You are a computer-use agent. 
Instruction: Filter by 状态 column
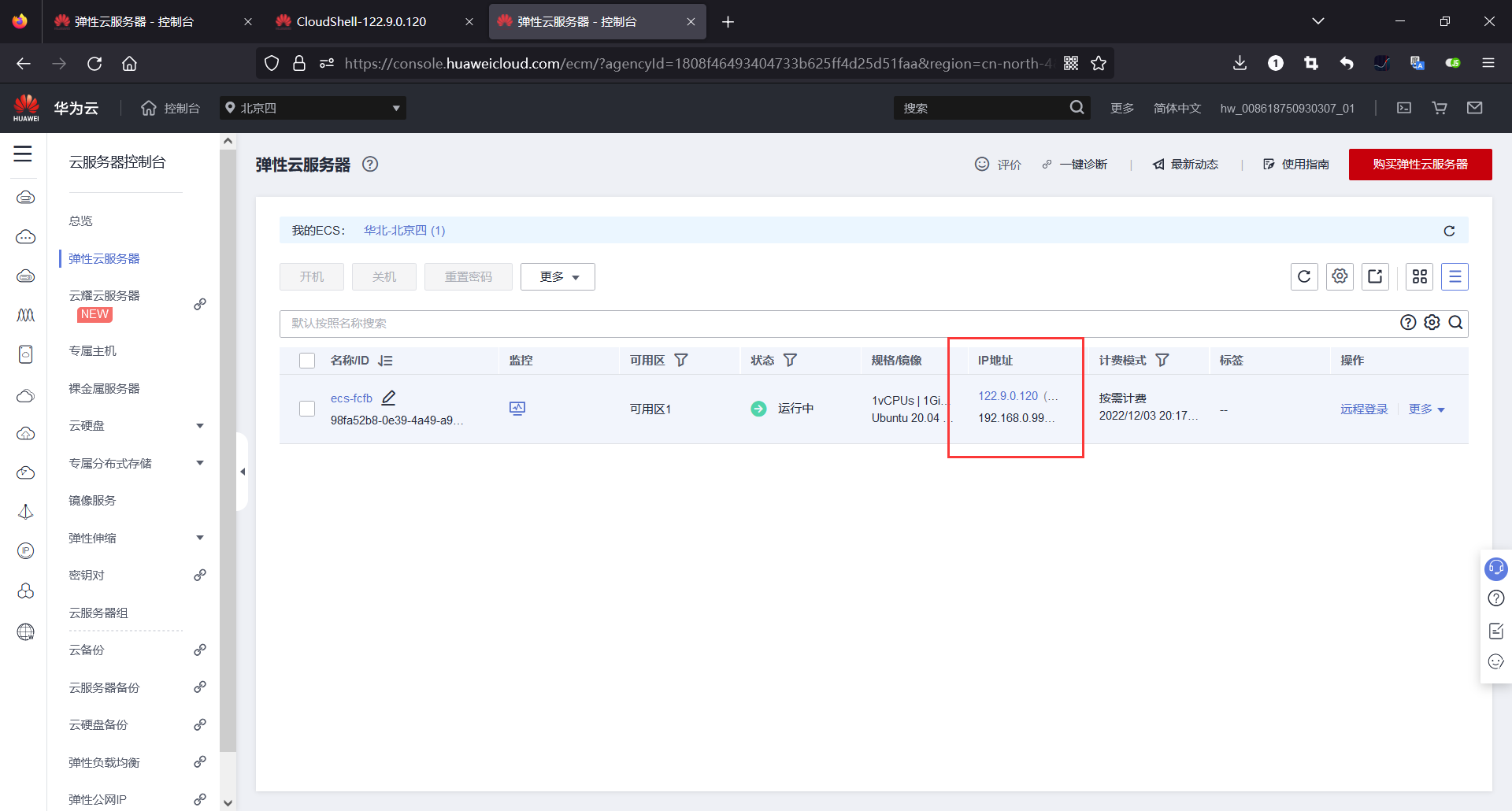click(x=790, y=360)
